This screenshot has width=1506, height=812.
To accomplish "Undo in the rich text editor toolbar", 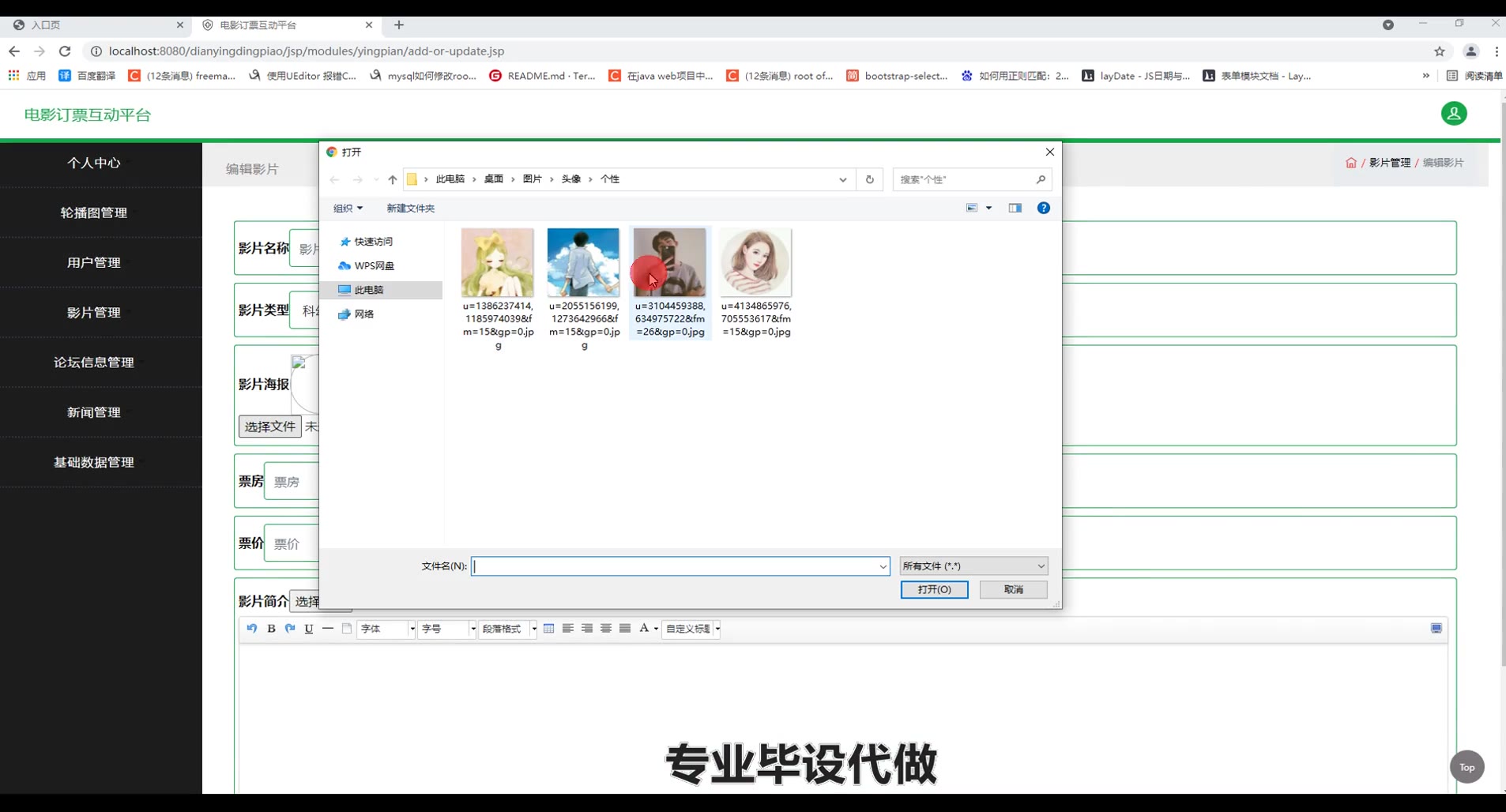I will coord(252,629).
